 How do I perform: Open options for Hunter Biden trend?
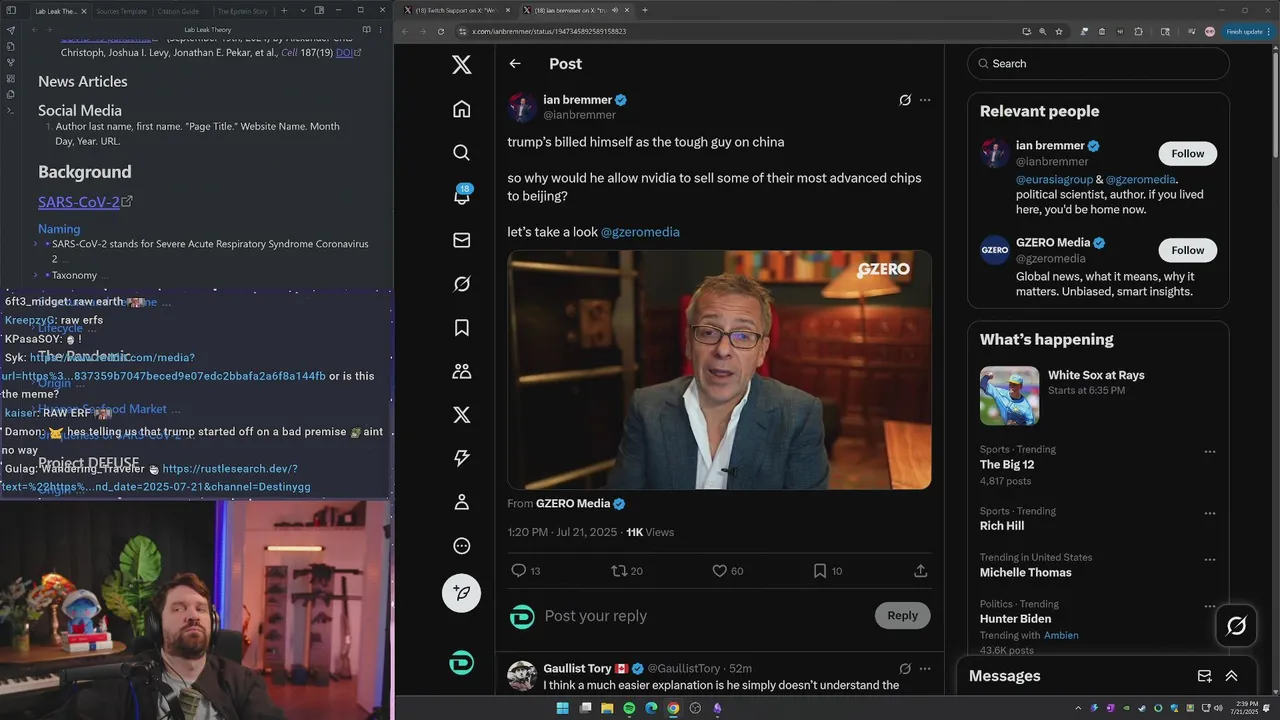pos(1209,606)
